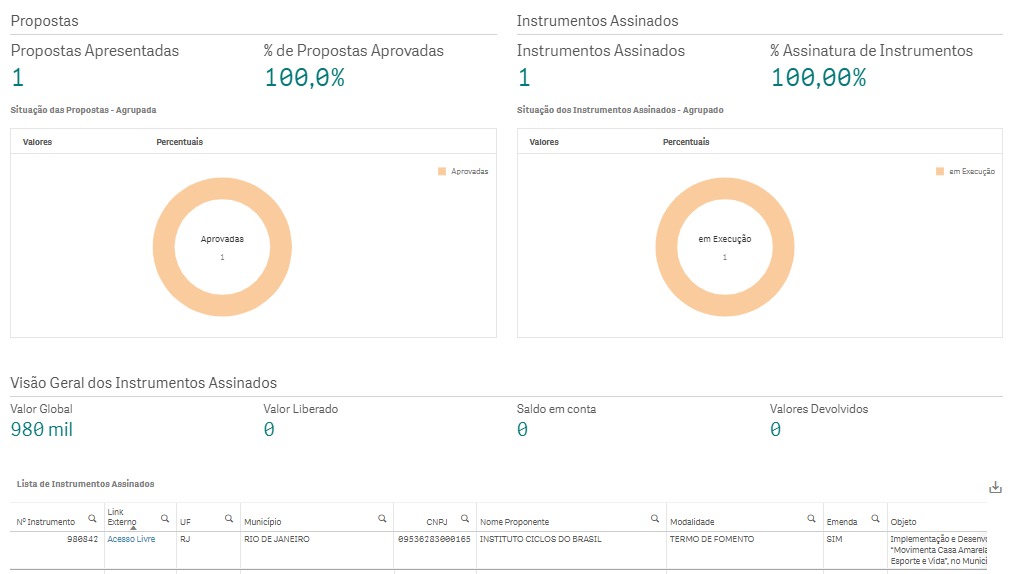The width and height of the screenshot is (1013, 574).
Task: Click the Aprovadas legend color swatch
Action: [442, 171]
